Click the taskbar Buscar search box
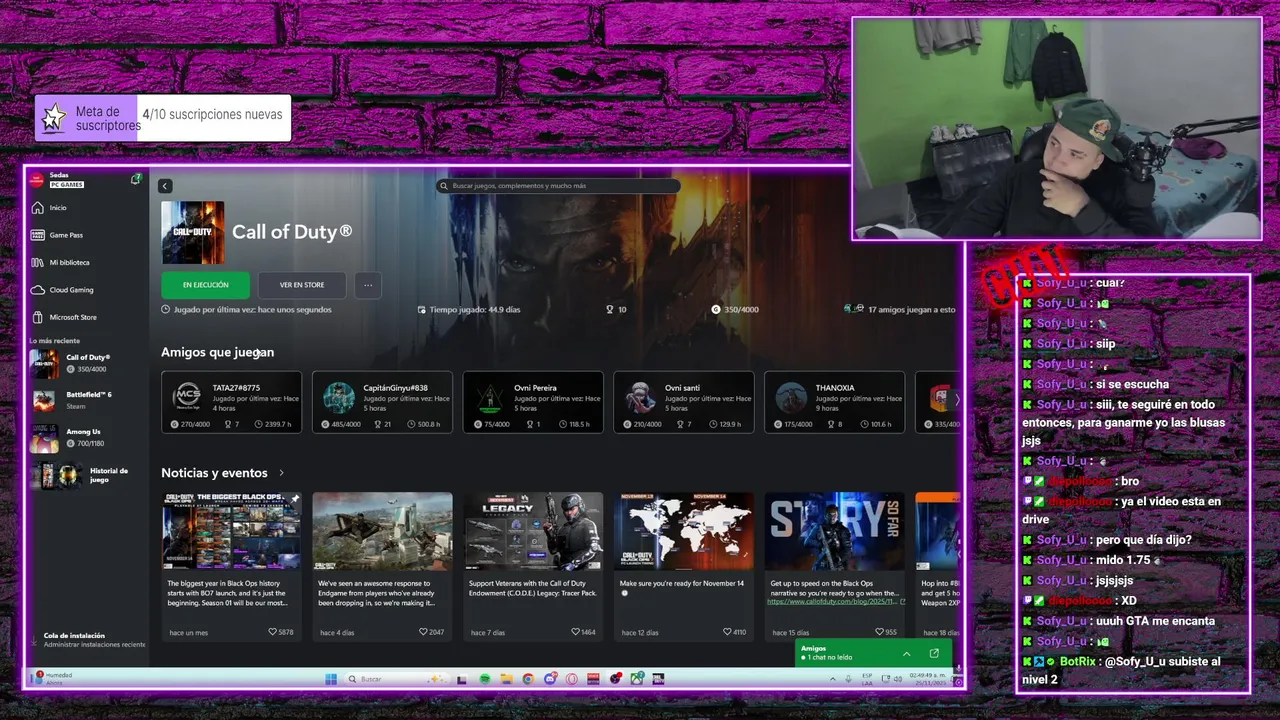1280x720 pixels. (396, 679)
